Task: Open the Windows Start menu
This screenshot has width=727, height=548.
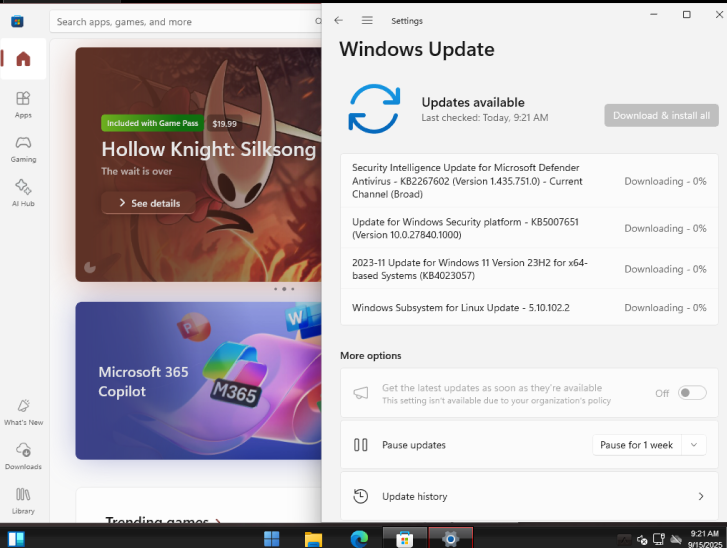Action: (x=271, y=538)
